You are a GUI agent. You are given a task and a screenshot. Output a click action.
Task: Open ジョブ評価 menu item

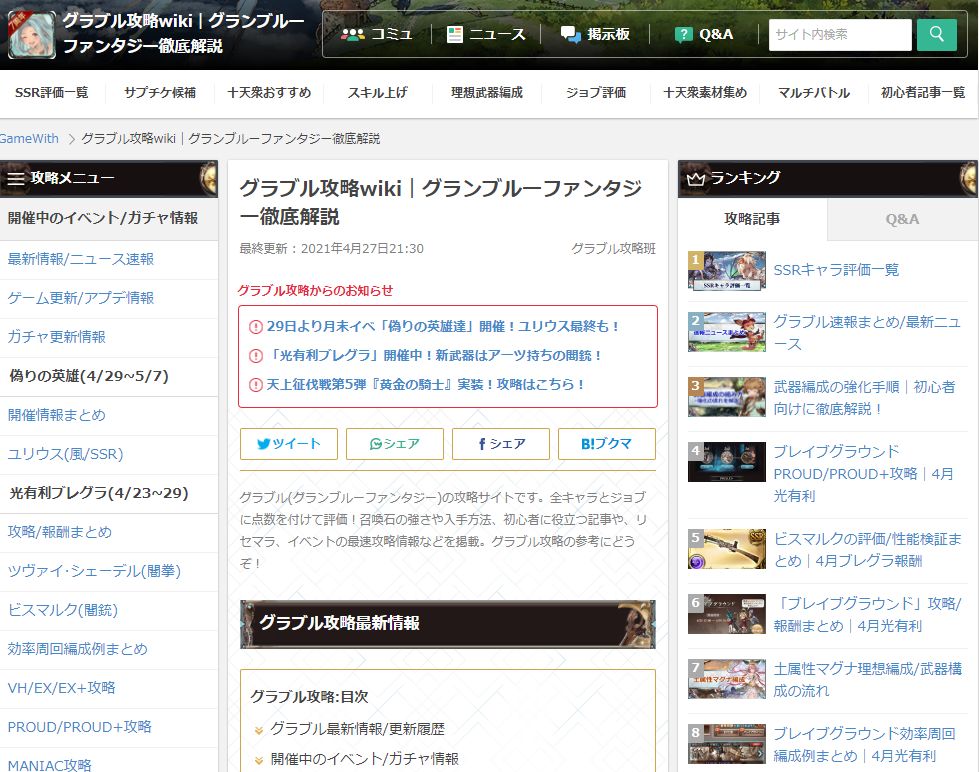[x=596, y=92]
